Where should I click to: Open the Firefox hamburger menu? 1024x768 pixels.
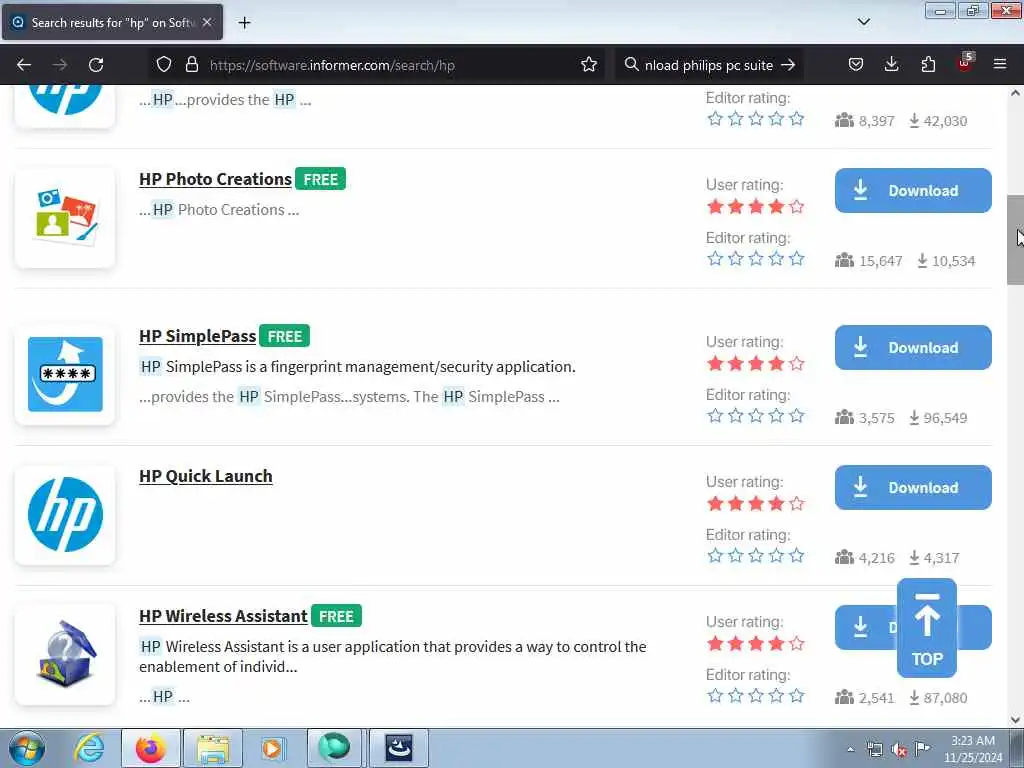pyautogui.click(x=1000, y=65)
